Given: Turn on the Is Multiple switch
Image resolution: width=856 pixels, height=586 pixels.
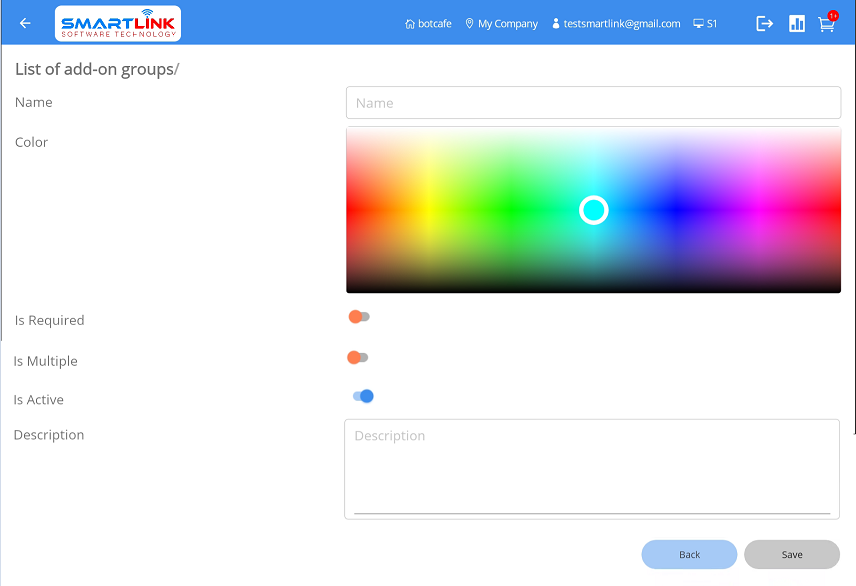Looking at the screenshot, I should point(358,358).
